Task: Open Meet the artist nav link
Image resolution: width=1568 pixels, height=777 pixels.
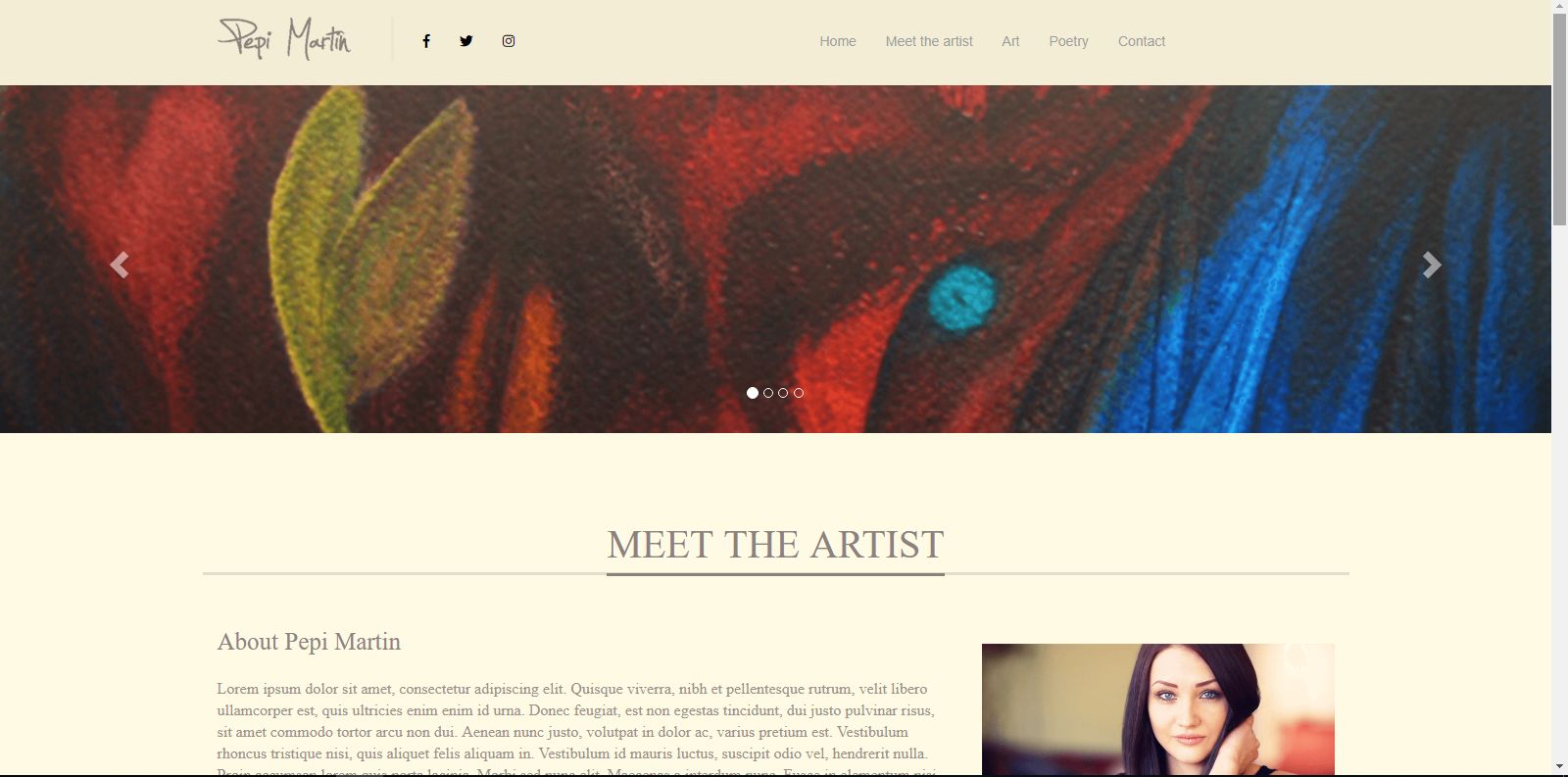Action: (929, 41)
